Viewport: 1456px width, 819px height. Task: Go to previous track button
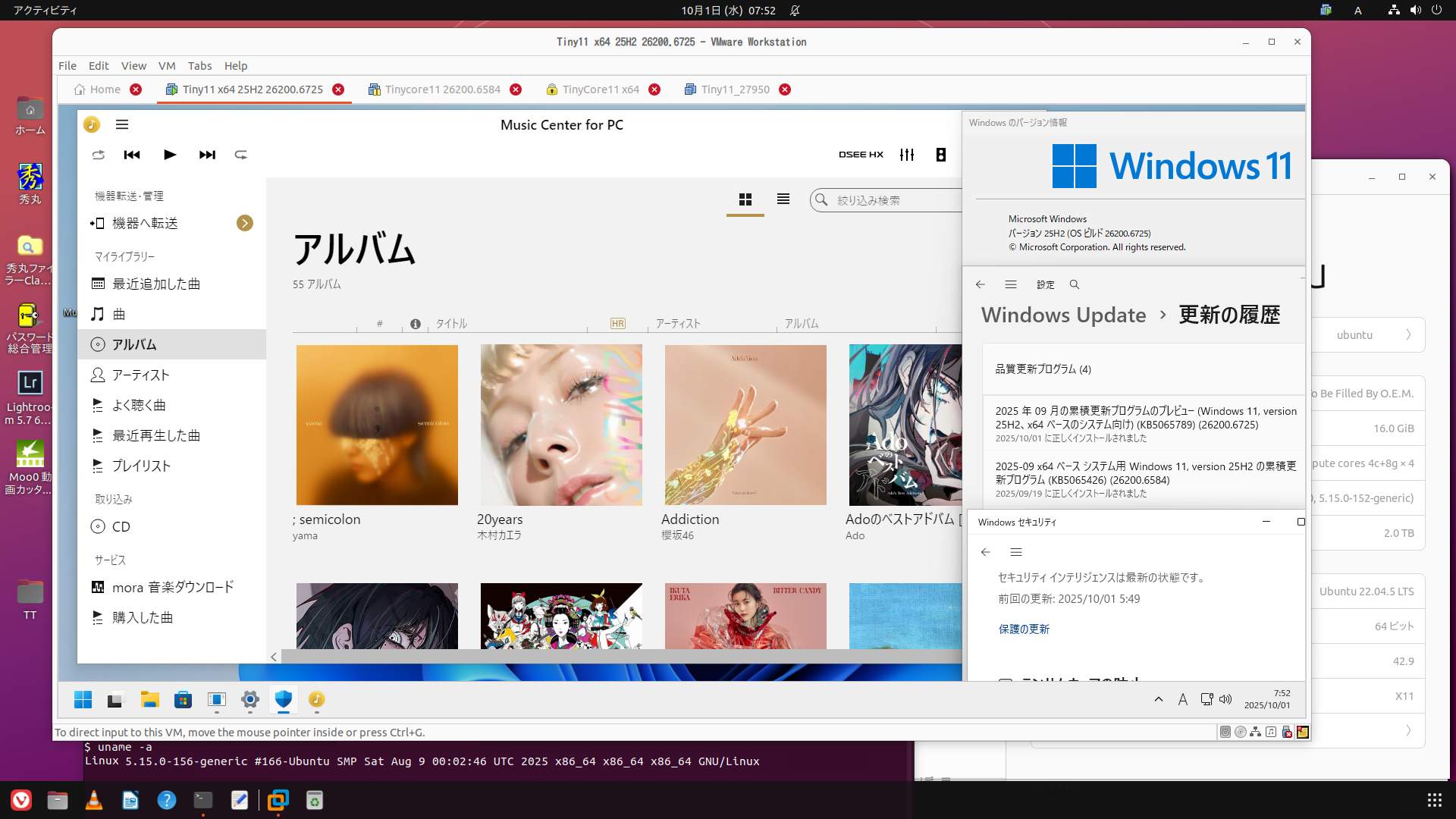click(x=132, y=155)
